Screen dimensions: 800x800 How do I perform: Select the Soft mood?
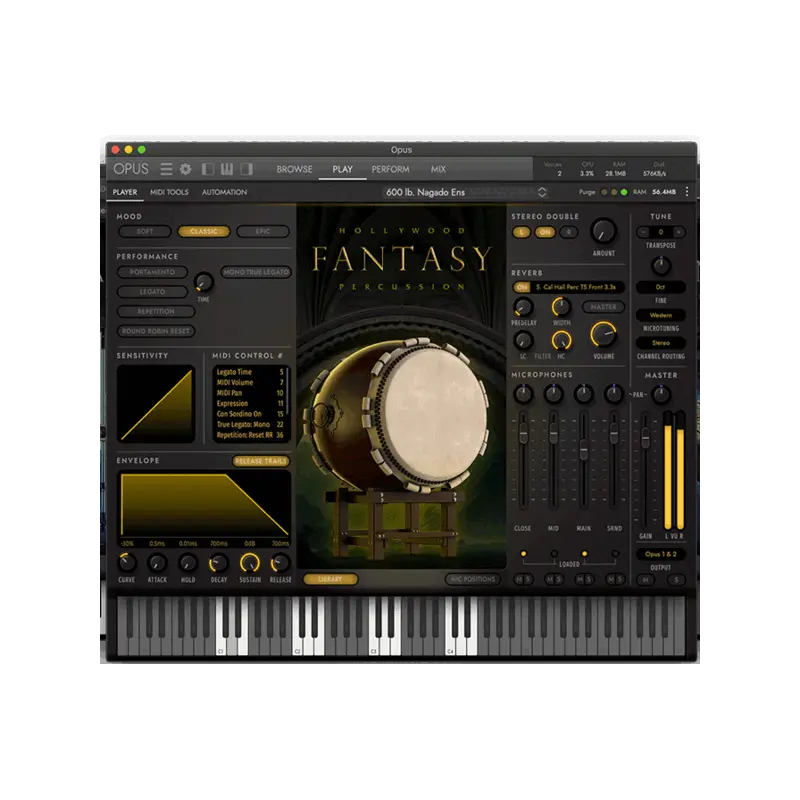145,232
